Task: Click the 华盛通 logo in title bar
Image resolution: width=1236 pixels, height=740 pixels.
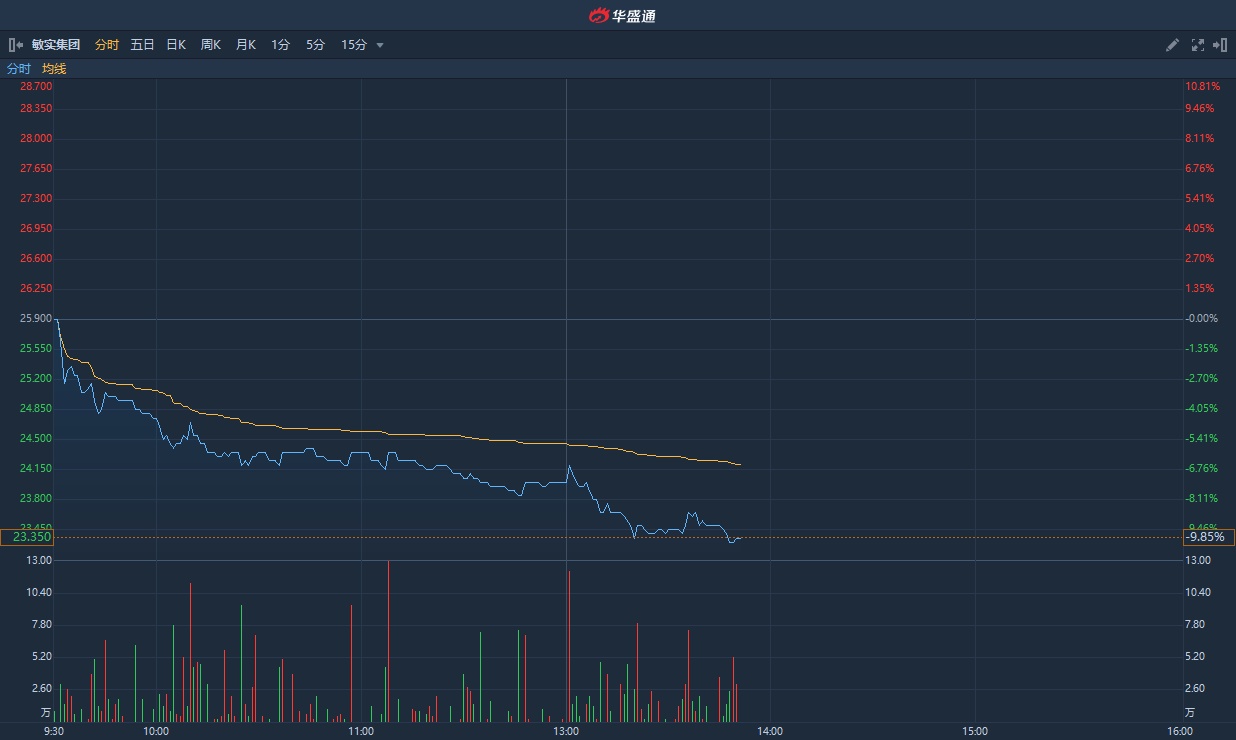Action: pyautogui.click(x=621, y=15)
